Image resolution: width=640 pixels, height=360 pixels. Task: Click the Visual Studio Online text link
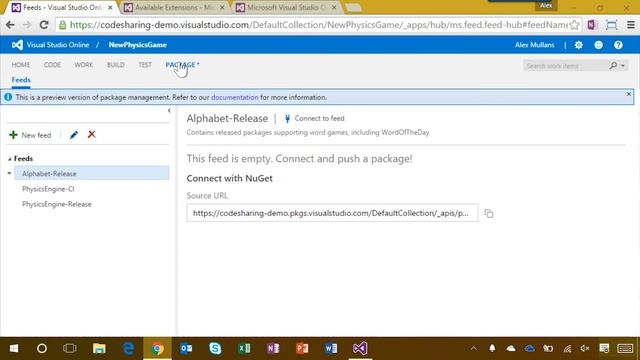pos(58,45)
